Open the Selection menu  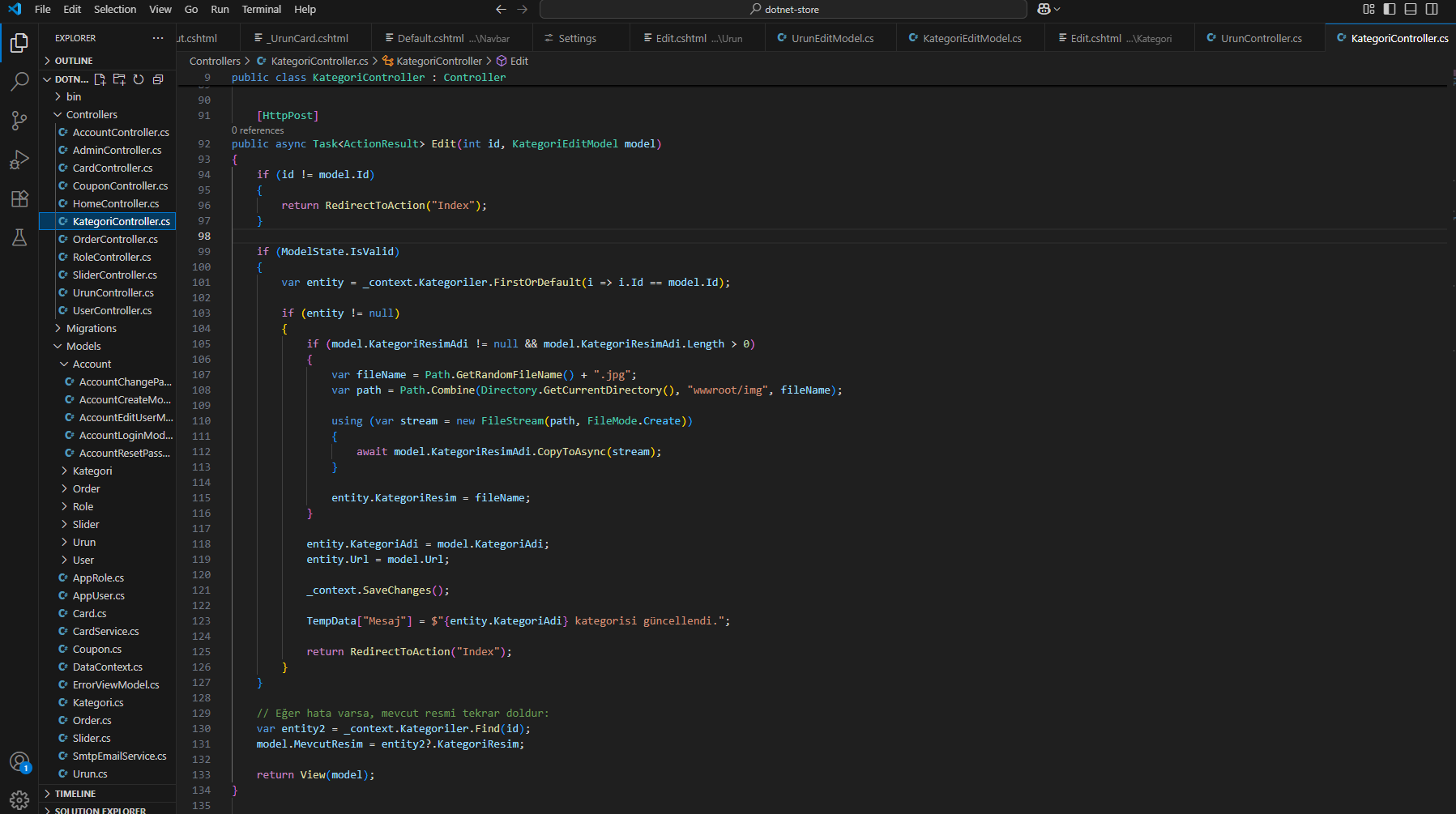pyautogui.click(x=115, y=9)
